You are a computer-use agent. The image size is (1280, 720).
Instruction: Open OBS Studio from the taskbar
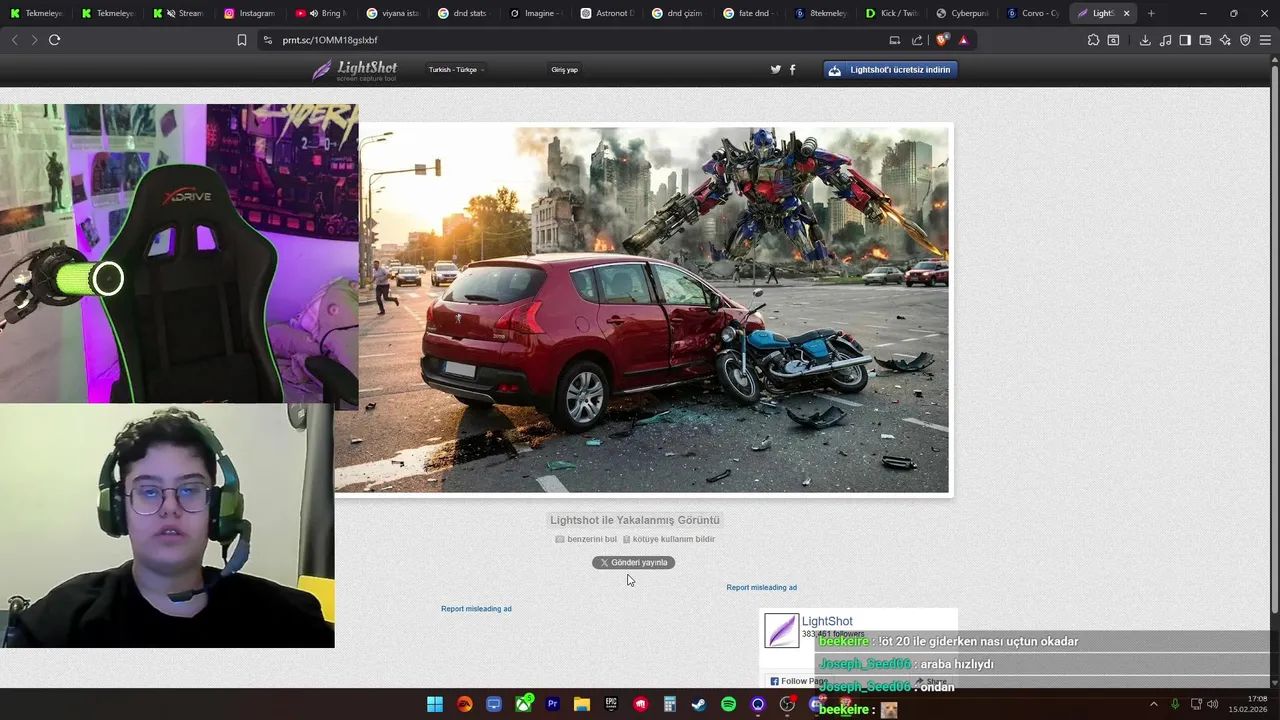pyautogui.click(x=787, y=705)
